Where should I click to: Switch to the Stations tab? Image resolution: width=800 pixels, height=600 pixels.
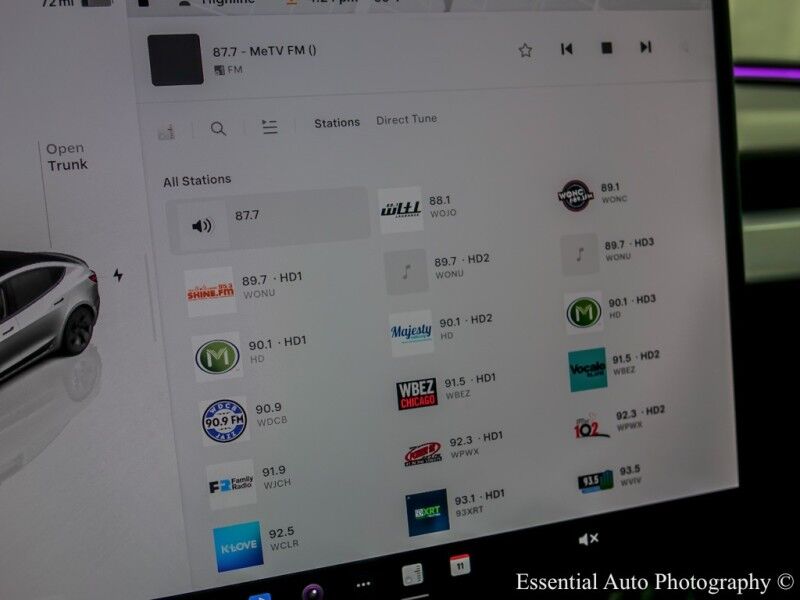click(x=337, y=123)
